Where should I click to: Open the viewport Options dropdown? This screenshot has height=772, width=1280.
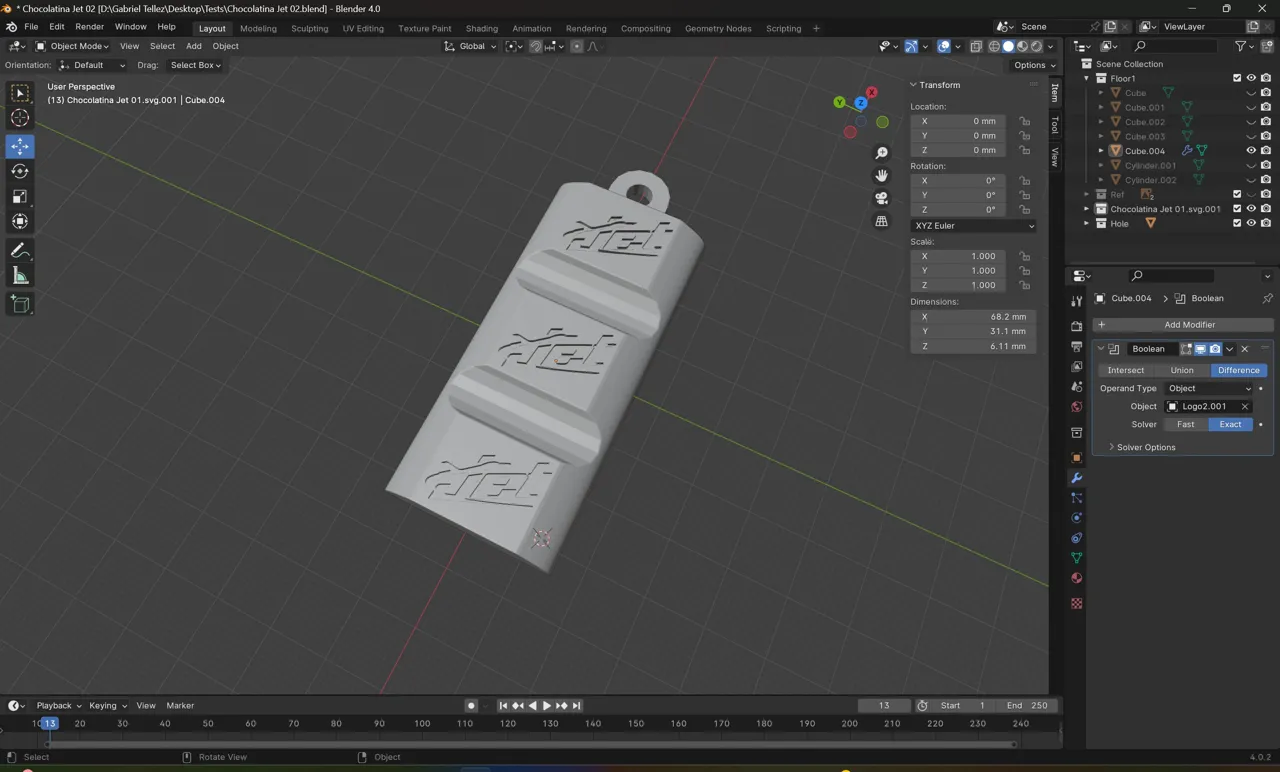1034,65
